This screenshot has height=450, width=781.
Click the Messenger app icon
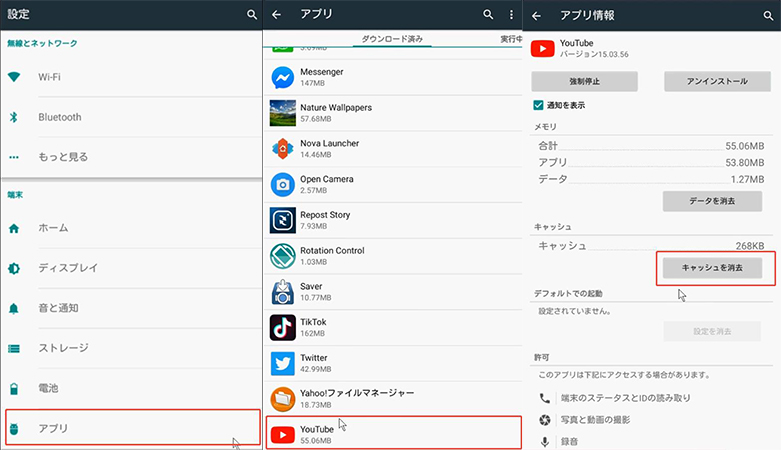pyautogui.click(x=282, y=78)
